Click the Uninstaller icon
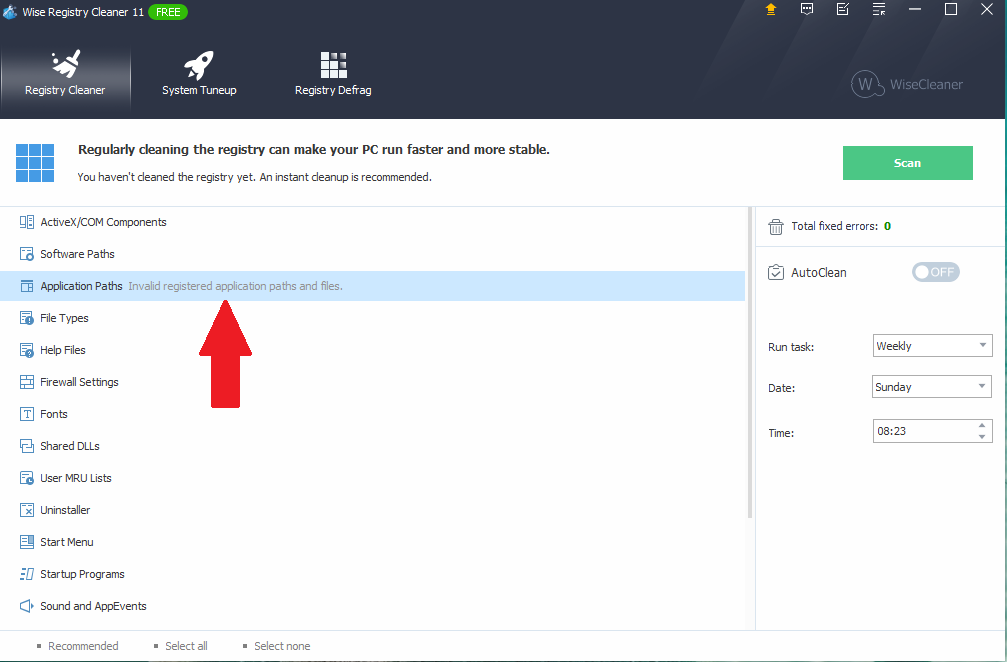Viewport: 1007px width, 662px height. pos(26,510)
